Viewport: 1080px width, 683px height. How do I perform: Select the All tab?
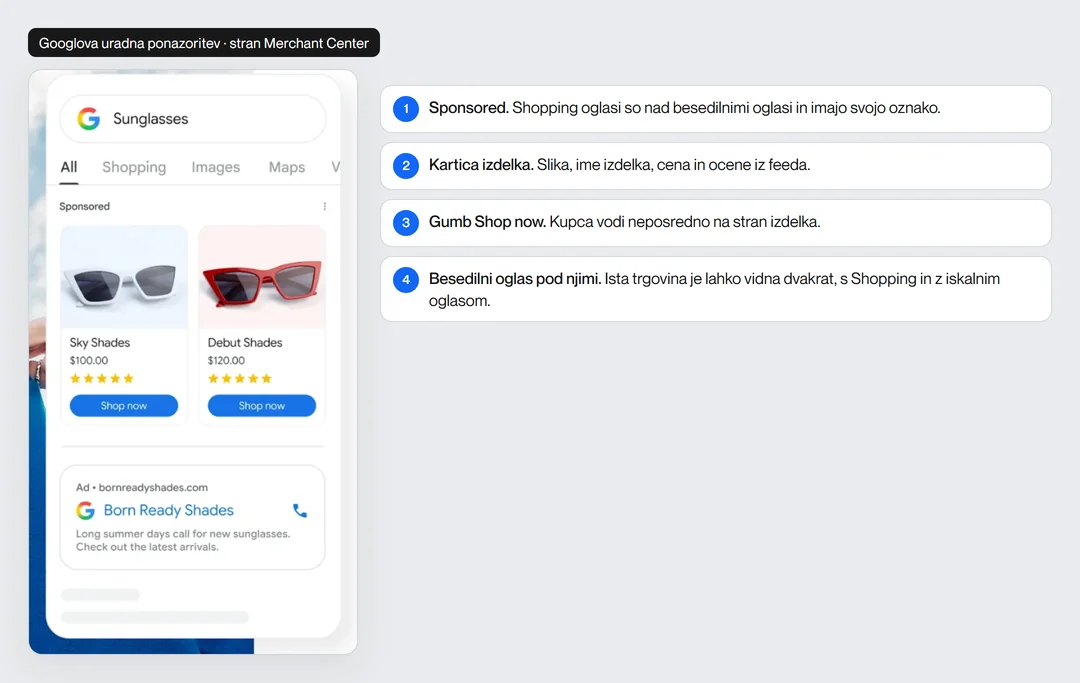[69, 167]
